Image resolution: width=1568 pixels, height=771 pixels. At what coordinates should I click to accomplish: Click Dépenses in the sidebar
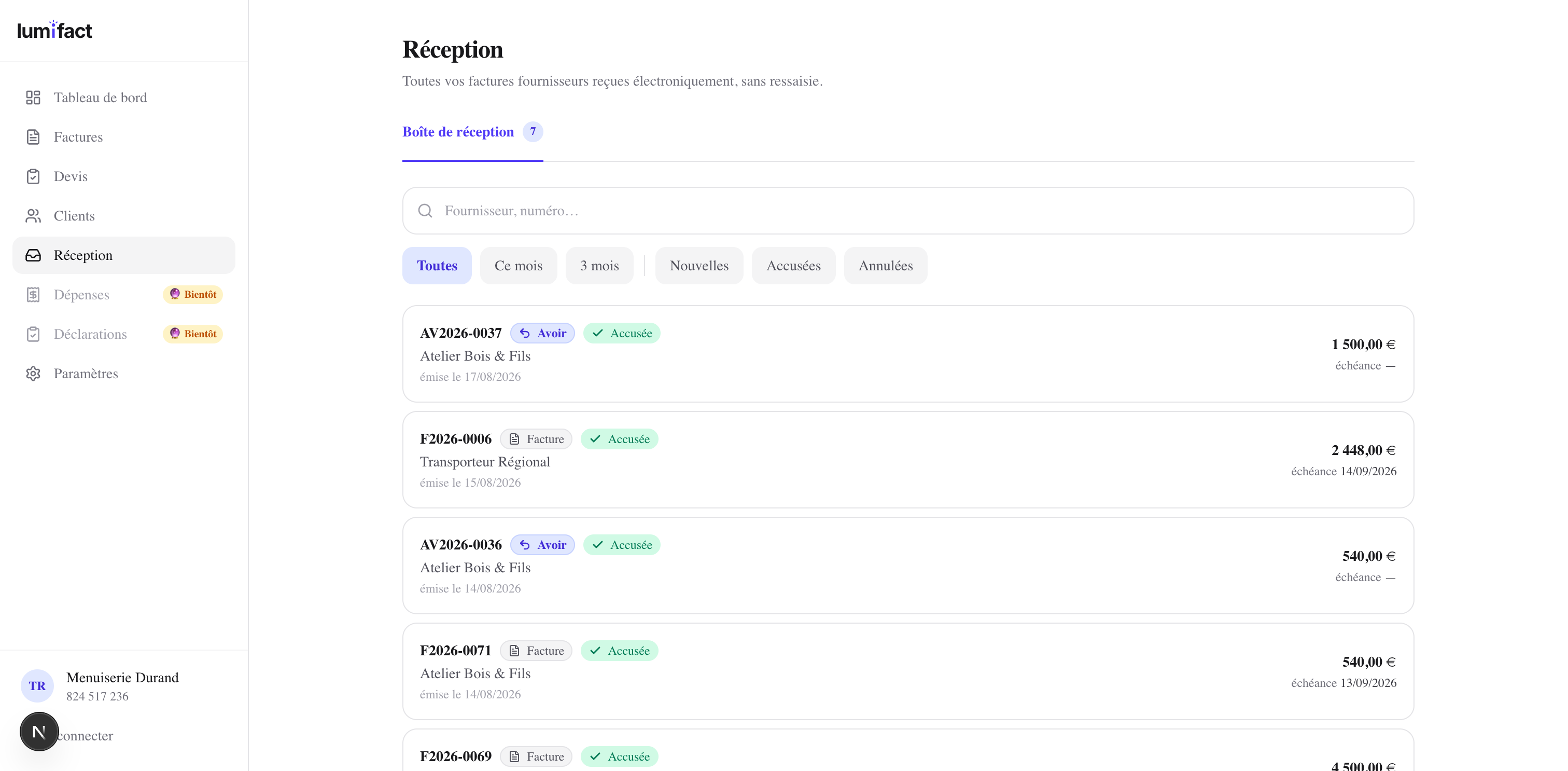coord(123,295)
